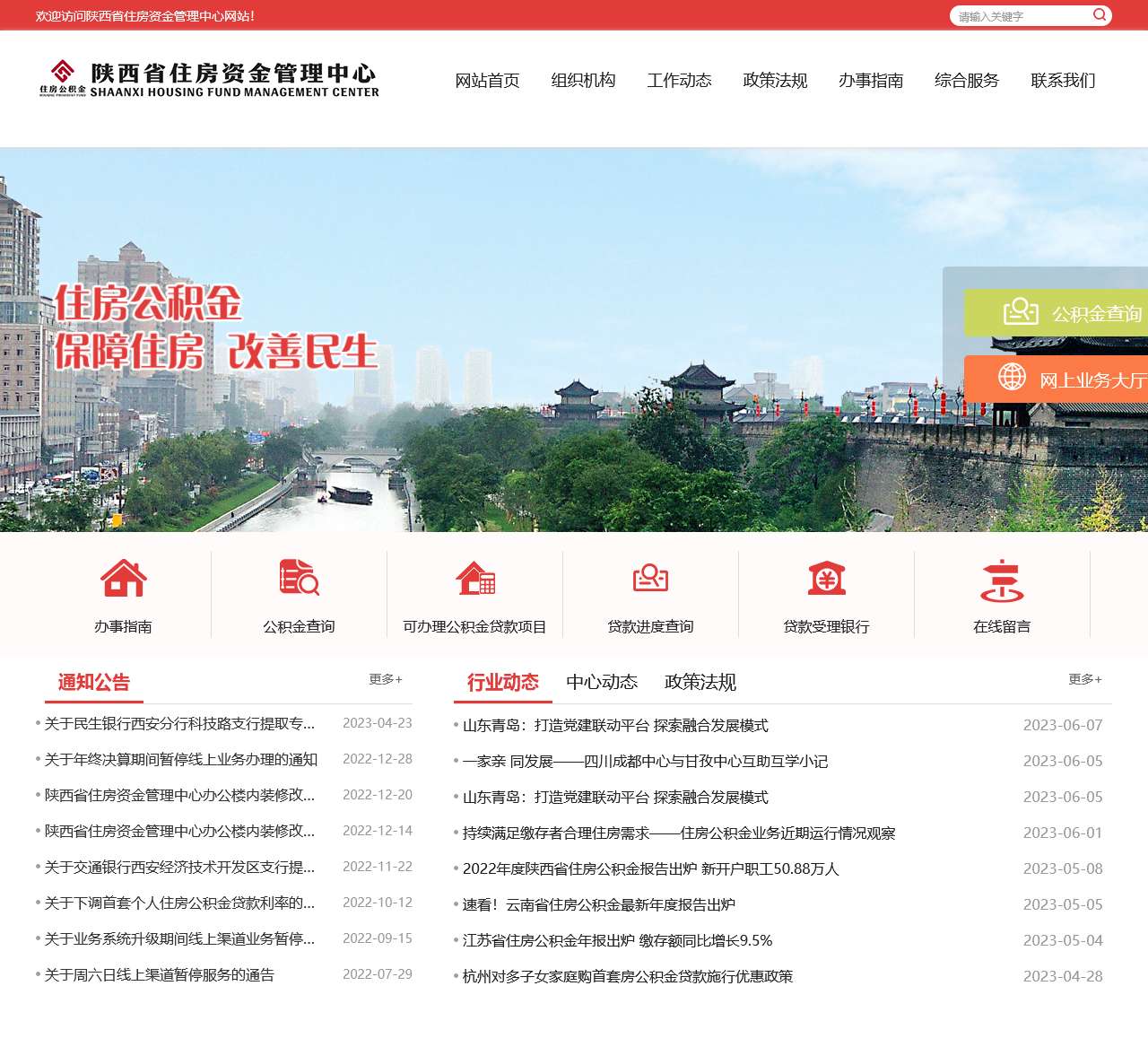The width and height of the screenshot is (1148, 1047).
Task: Click 更多+ beside 通知公告
Action: [x=386, y=679]
